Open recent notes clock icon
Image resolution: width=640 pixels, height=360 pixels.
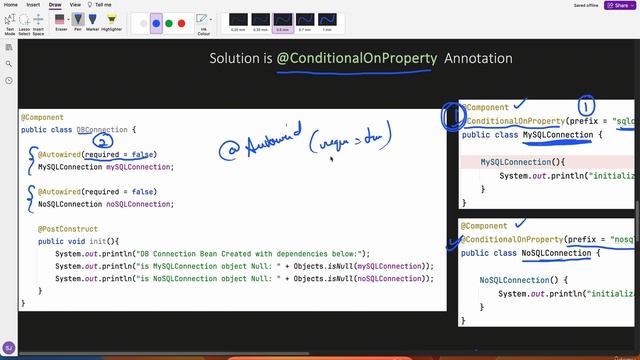point(9,80)
